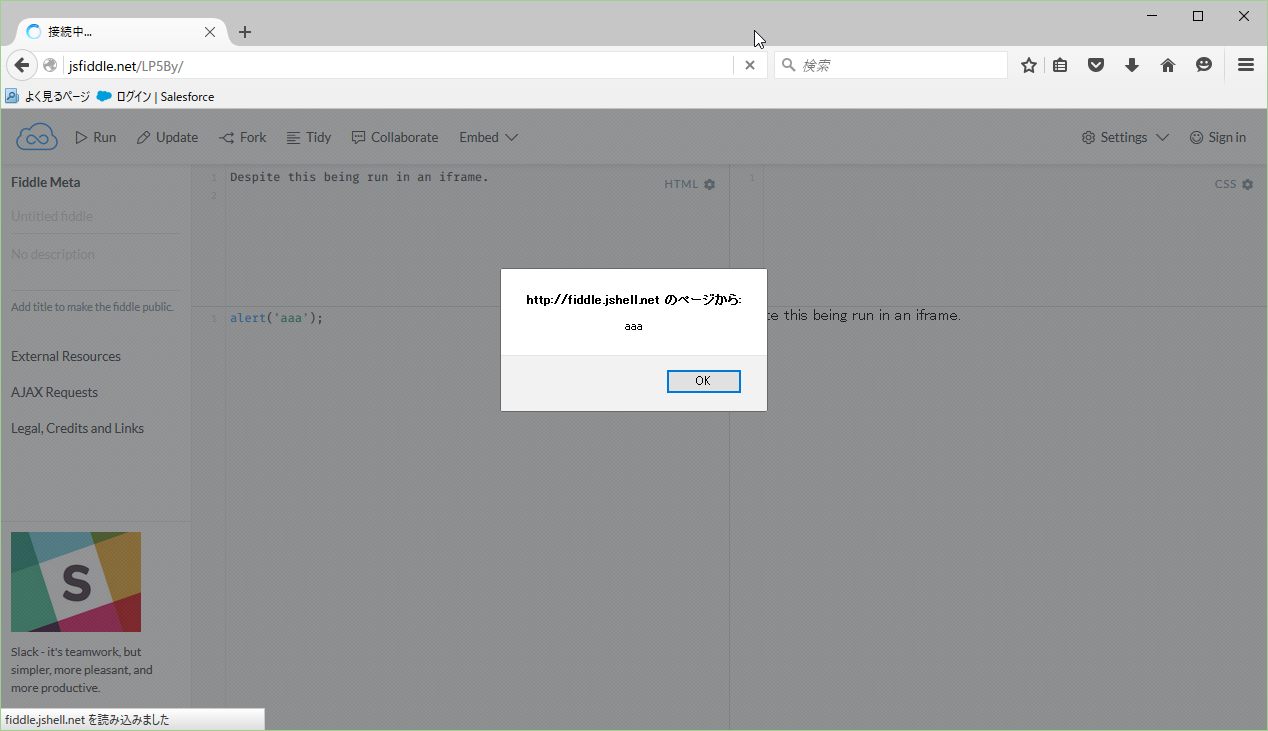Click Update to save the fiddle

(167, 137)
